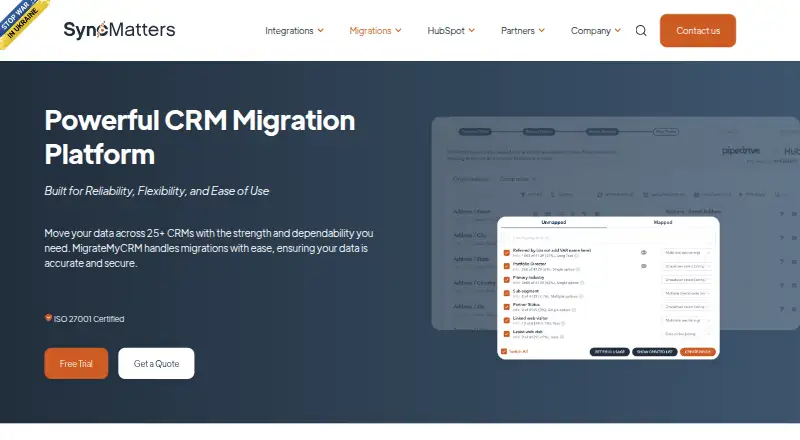Open the Partners nav item
The image size is (800, 440).
pyautogui.click(x=517, y=31)
